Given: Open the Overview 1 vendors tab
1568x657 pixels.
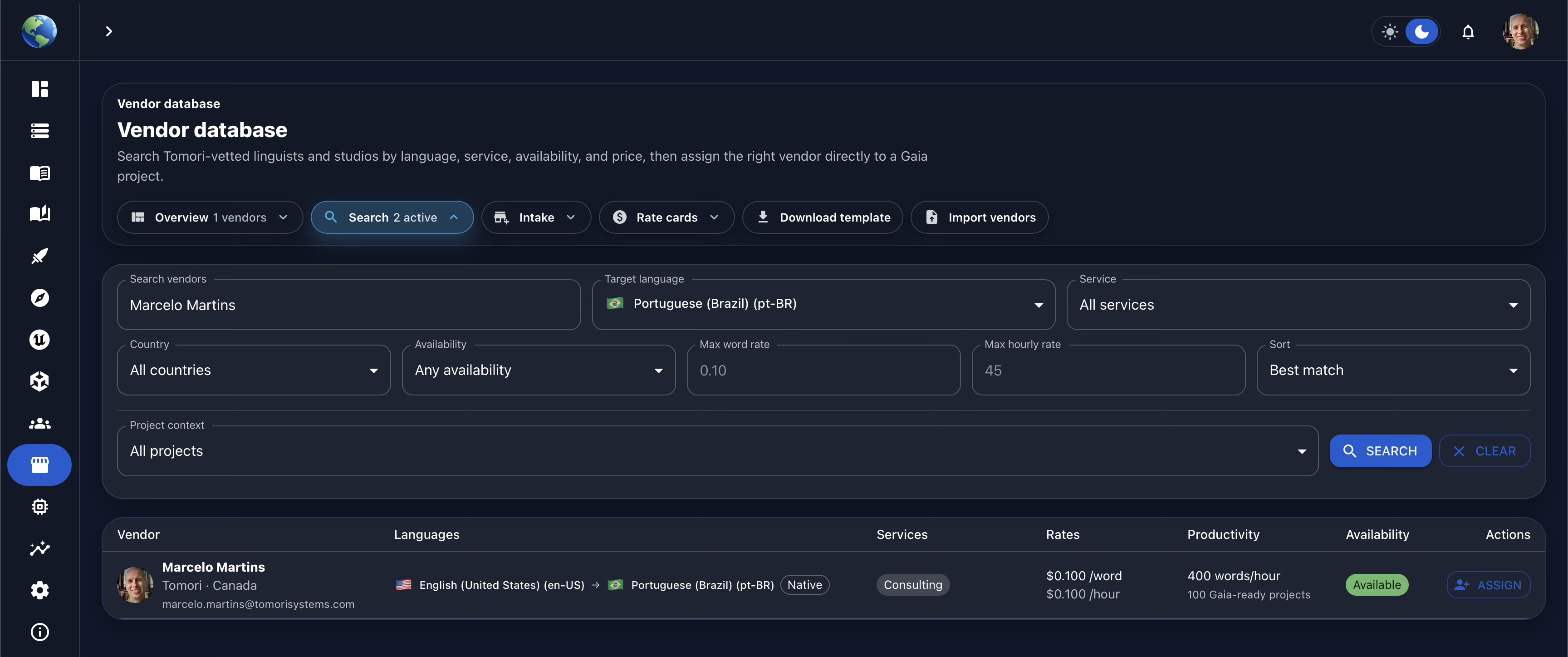Looking at the screenshot, I should (210, 217).
